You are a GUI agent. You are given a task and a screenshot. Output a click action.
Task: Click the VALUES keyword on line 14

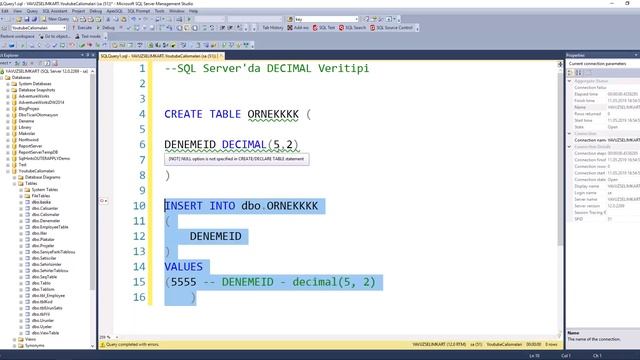coord(183,267)
